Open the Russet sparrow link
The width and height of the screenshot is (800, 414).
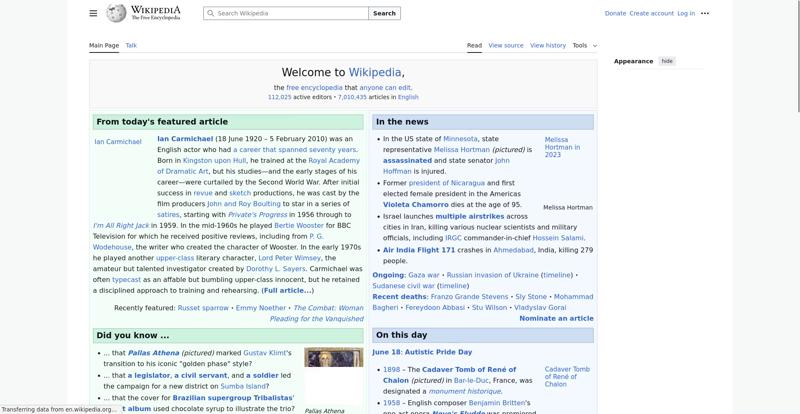pos(203,308)
